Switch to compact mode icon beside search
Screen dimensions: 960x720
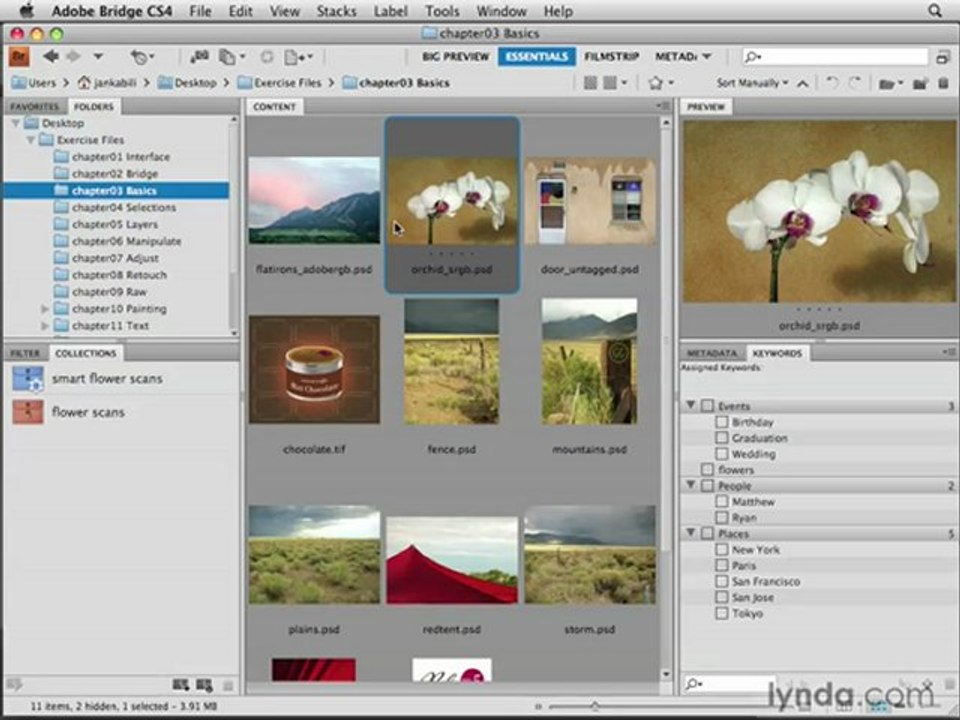pyautogui.click(x=943, y=57)
